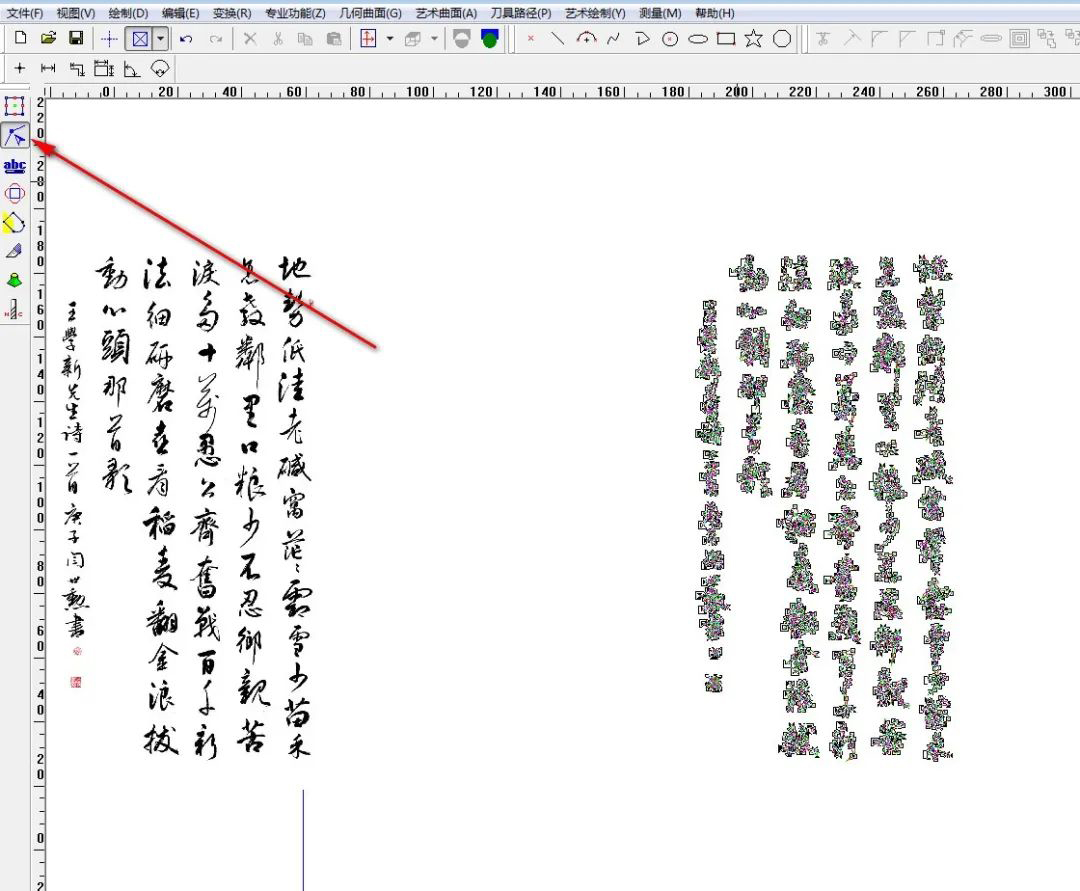Click the save file floppy disk icon

tap(76, 39)
